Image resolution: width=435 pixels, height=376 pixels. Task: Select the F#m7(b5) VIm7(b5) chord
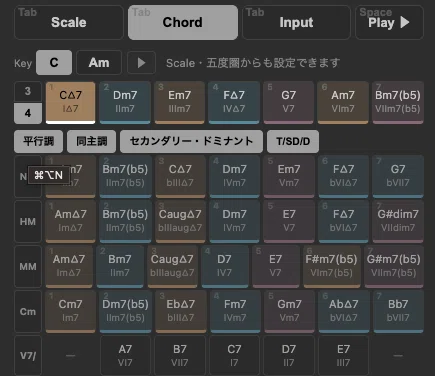point(332,266)
